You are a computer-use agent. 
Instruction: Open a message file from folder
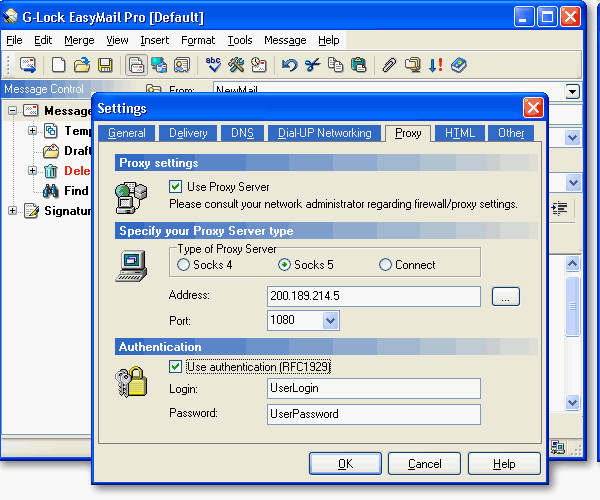(82, 65)
